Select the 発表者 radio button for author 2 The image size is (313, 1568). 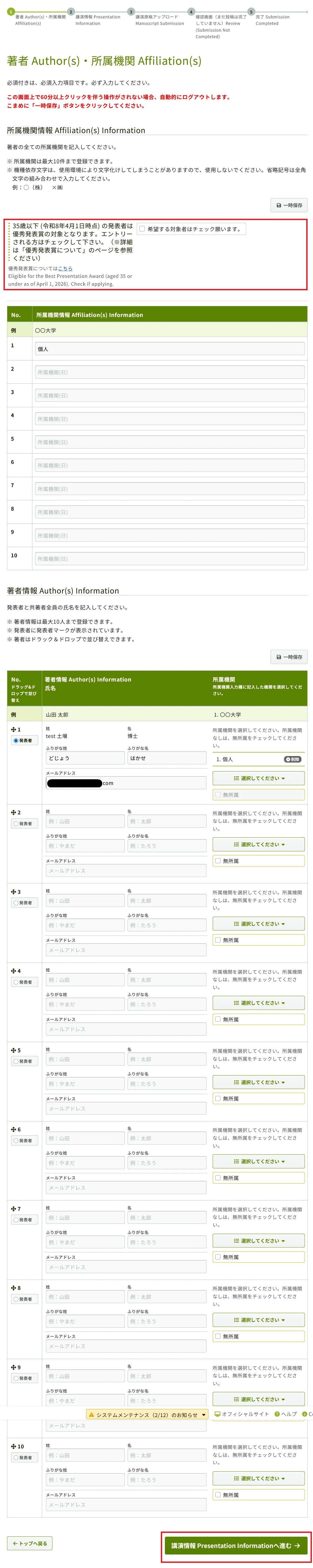pyautogui.click(x=16, y=824)
